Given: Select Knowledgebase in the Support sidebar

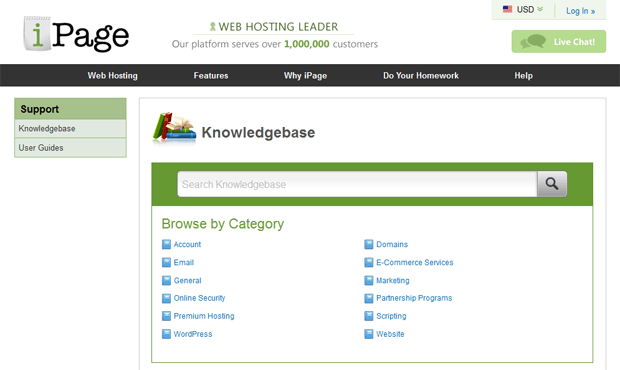Looking at the screenshot, I should pyautogui.click(x=70, y=129).
